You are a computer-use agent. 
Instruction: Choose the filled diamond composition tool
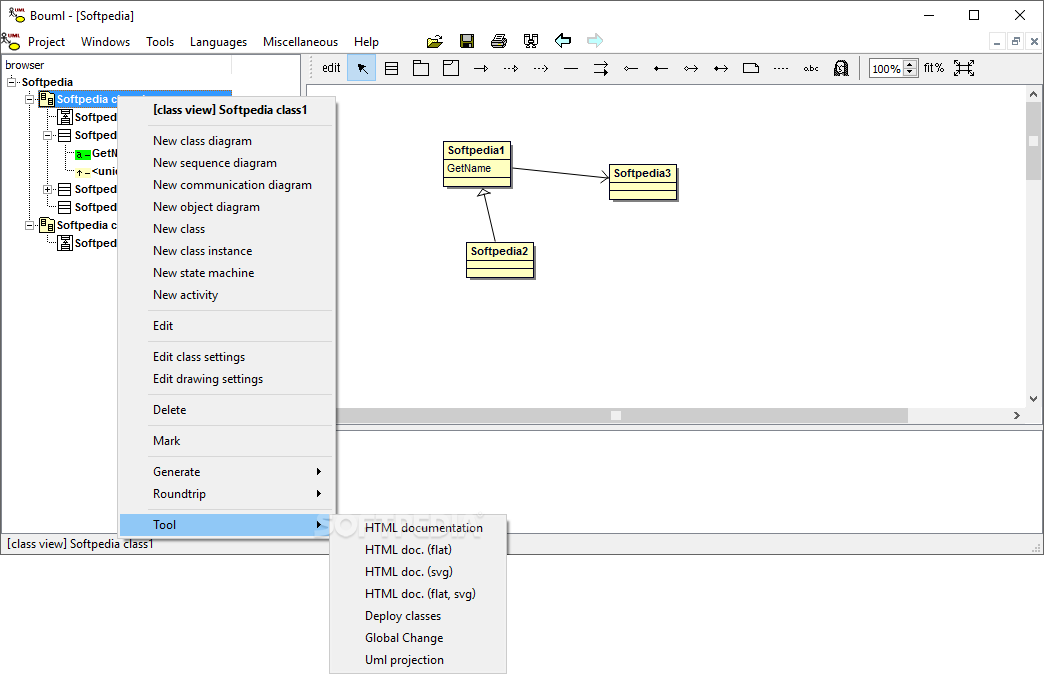tap(660, 69)
